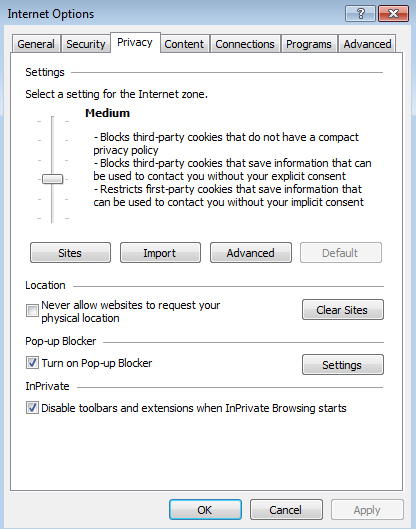Open the Security tab
The width and height of the screenshot is (416, 529).
pyautogui.click(x=86, y=44)
